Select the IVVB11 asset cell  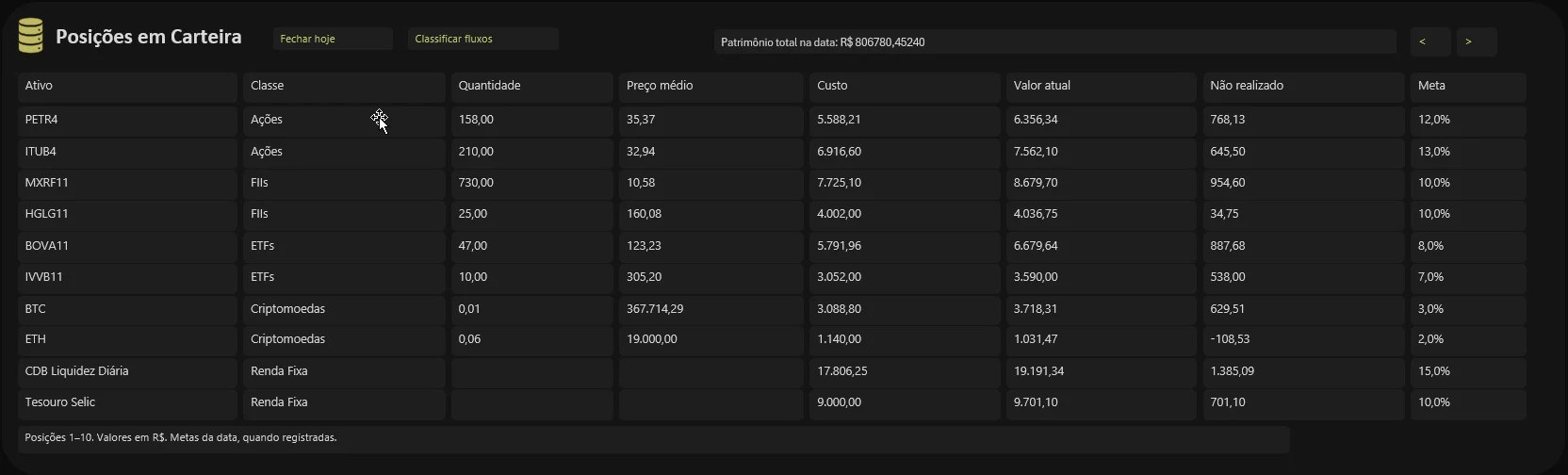click(x=127, y=277)
